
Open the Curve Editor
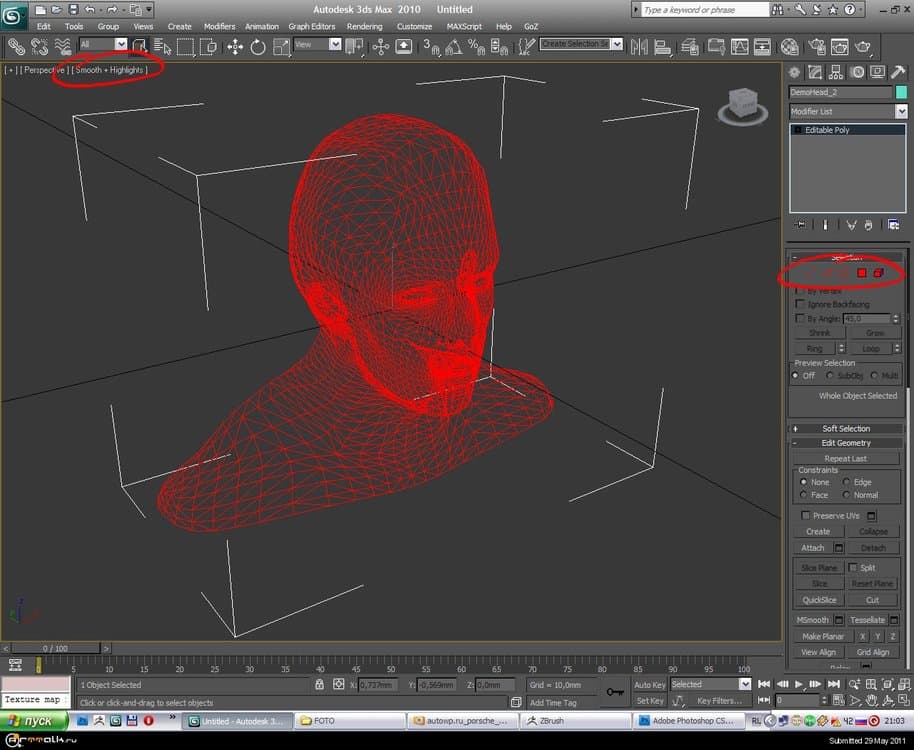tap(739, 46)
